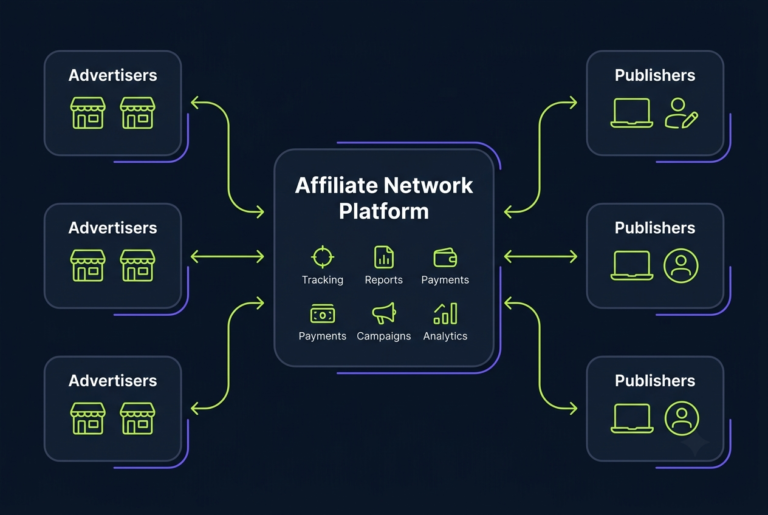Select the left store icon in middle Advertisers card
Screen dimensions: 768x515
click(88, 266)
